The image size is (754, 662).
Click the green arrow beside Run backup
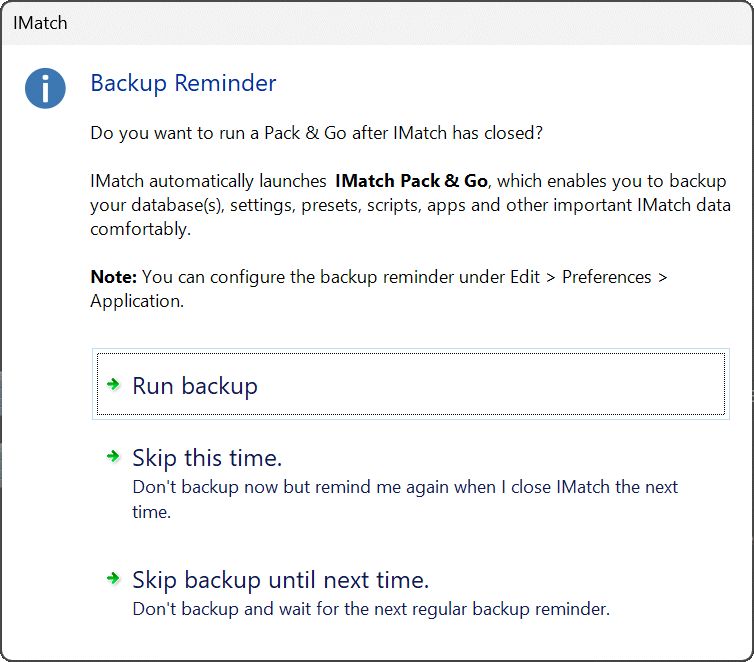[113, 384]
